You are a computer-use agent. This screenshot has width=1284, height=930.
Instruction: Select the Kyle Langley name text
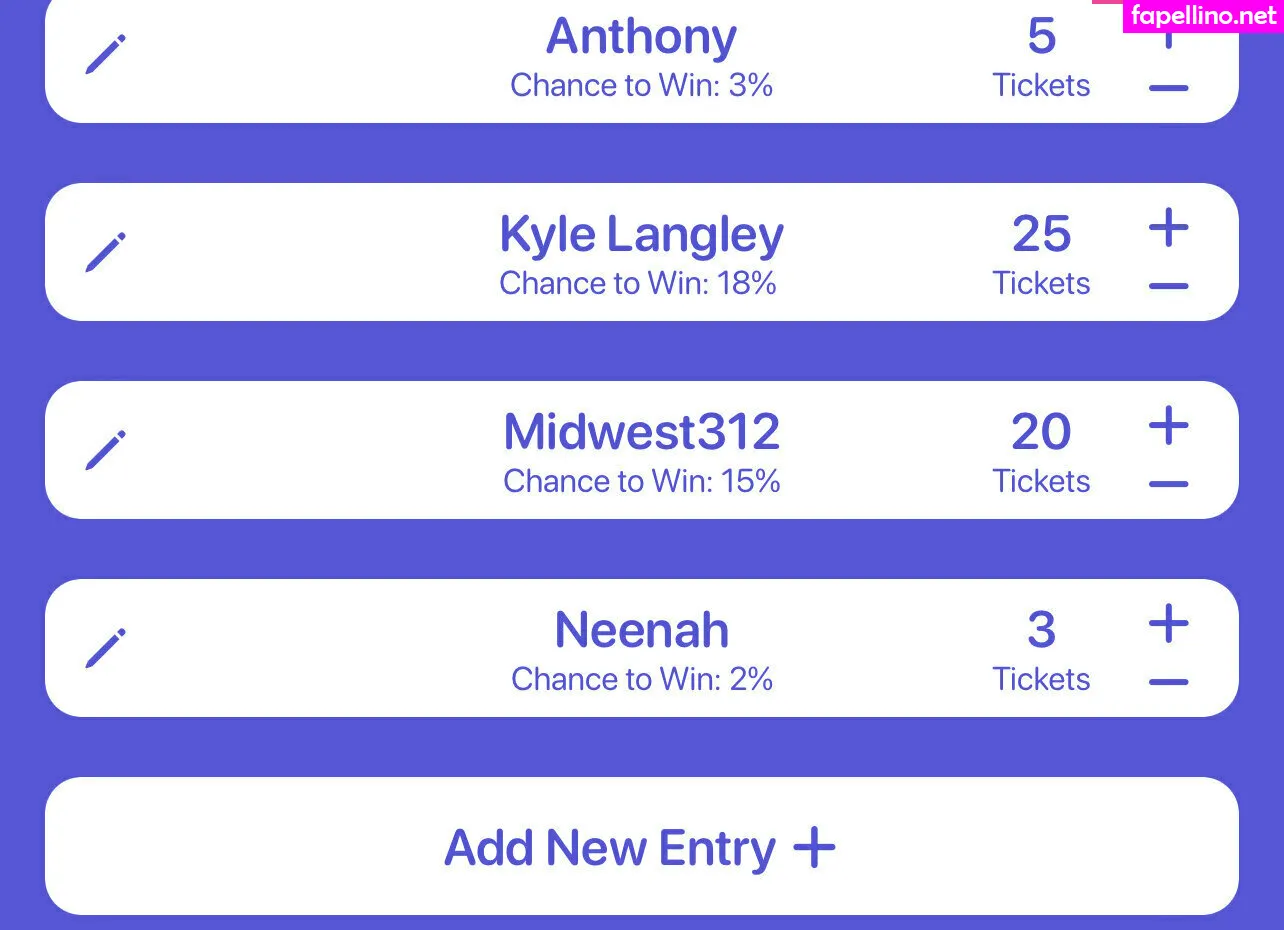(x=641, y=235)
